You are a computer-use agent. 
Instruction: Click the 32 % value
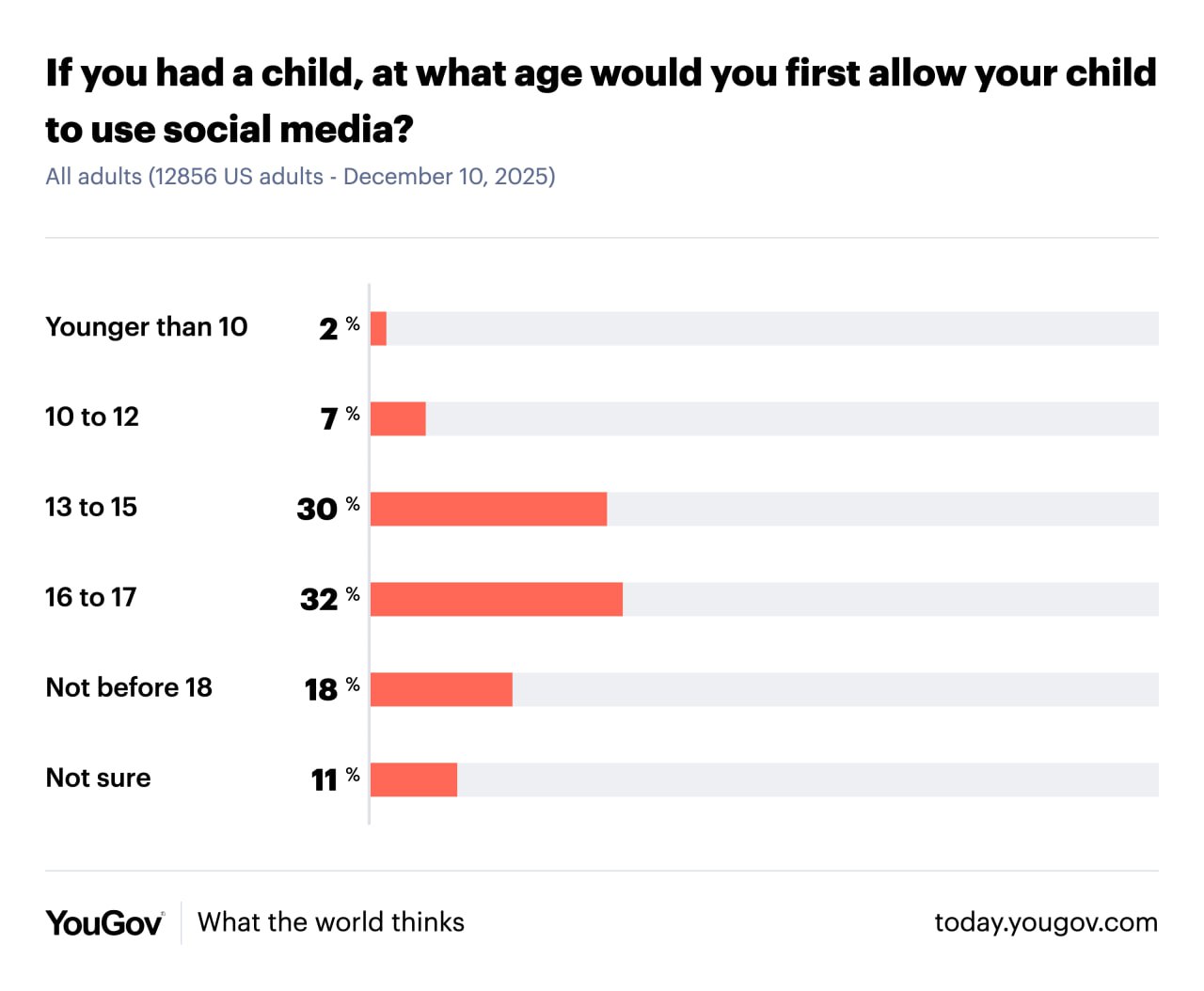click(328, 599)
